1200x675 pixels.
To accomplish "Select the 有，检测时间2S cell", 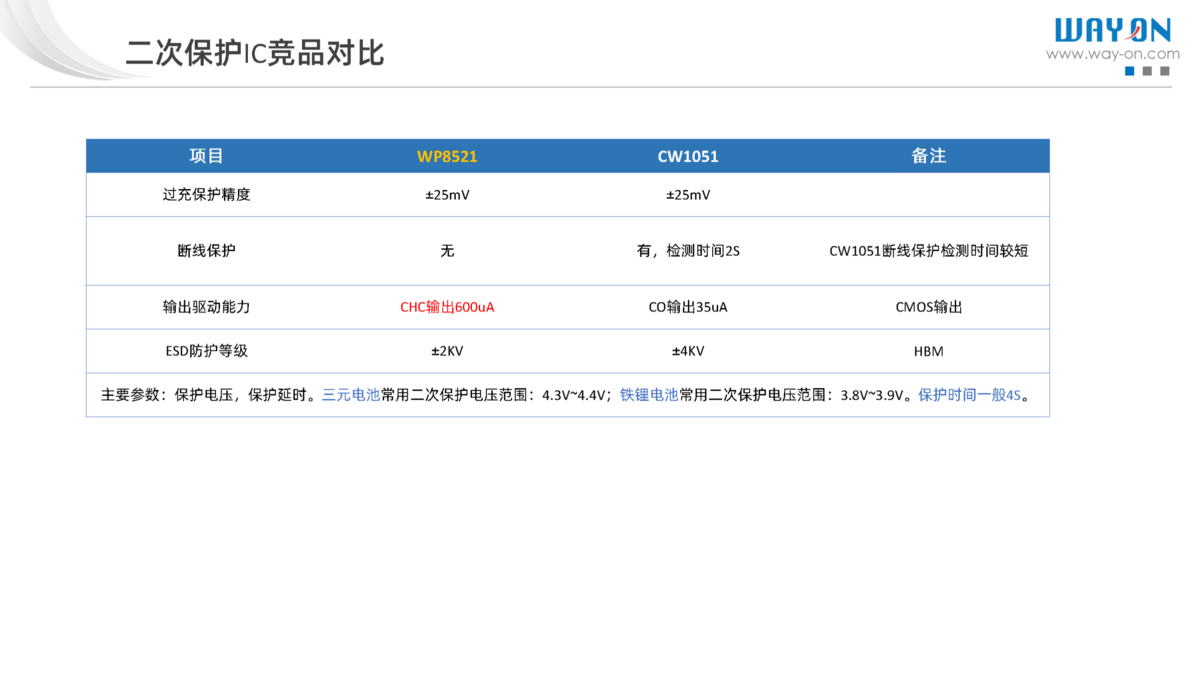I will pos(688,251).
